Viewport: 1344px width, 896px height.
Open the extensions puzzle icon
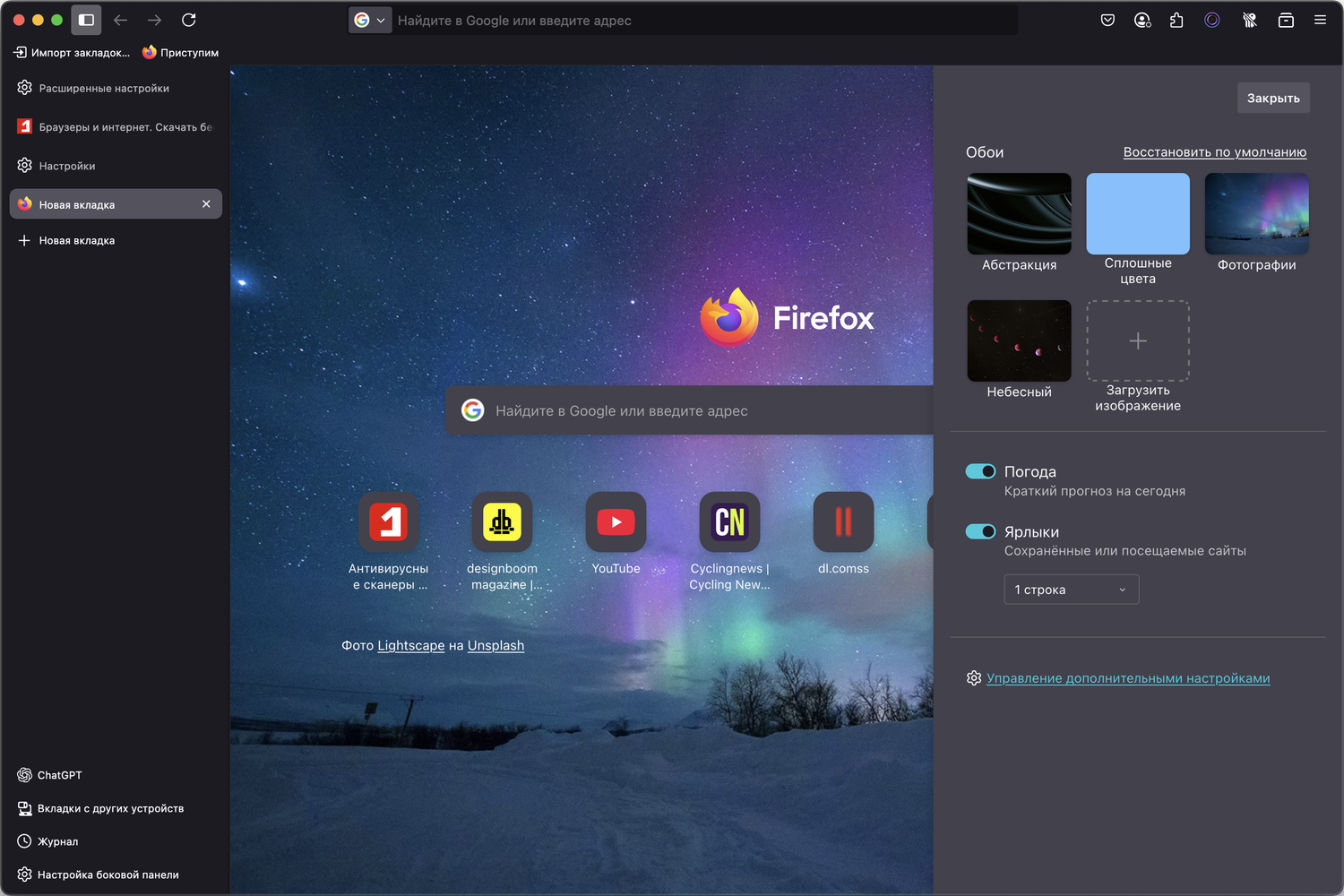[x=1176, y=20]
